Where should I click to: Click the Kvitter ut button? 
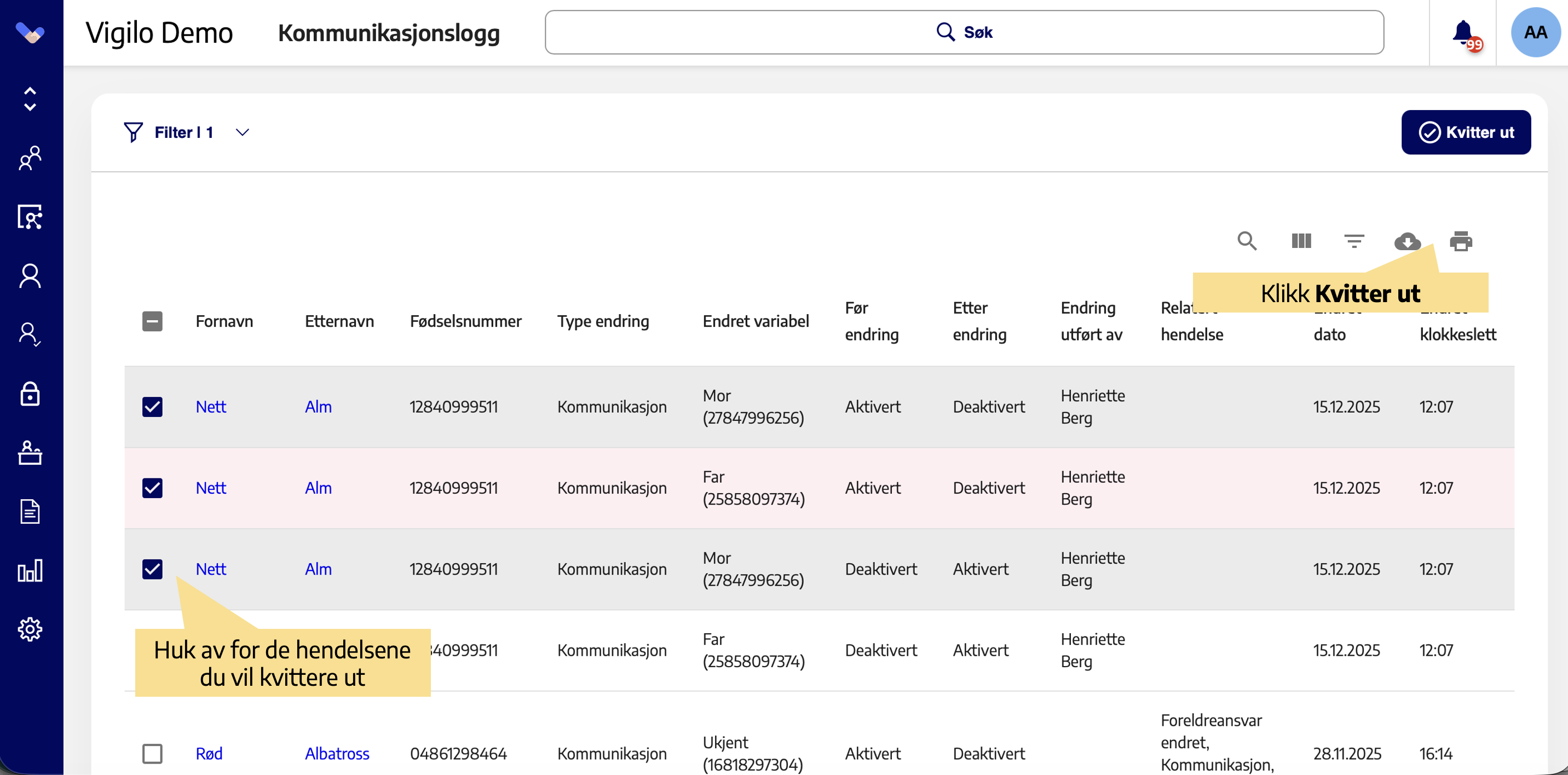1466,132
